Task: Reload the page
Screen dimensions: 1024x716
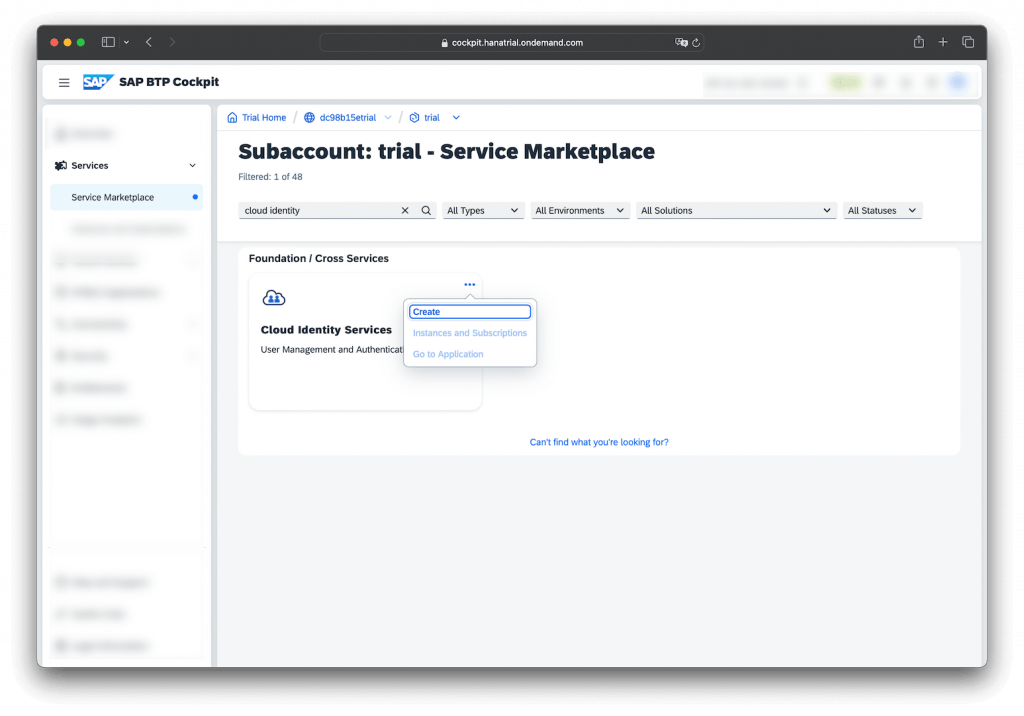Action: [696, 42]
